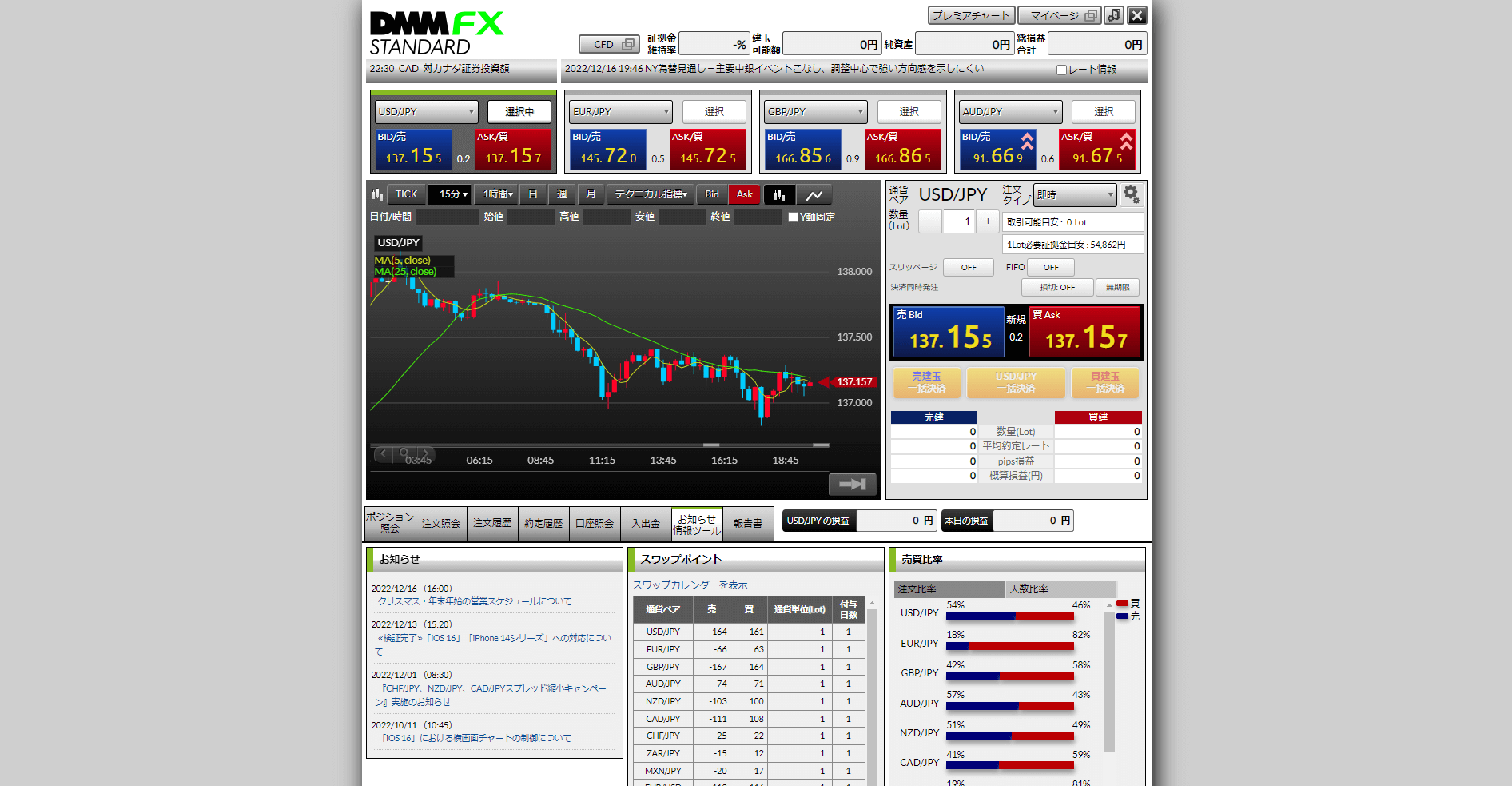This screenshot has width=1512, height=786.
Task: Click EUR/JPY BID/売 145.720 tile
Action: pyautogui.click(x=607, y=150)
